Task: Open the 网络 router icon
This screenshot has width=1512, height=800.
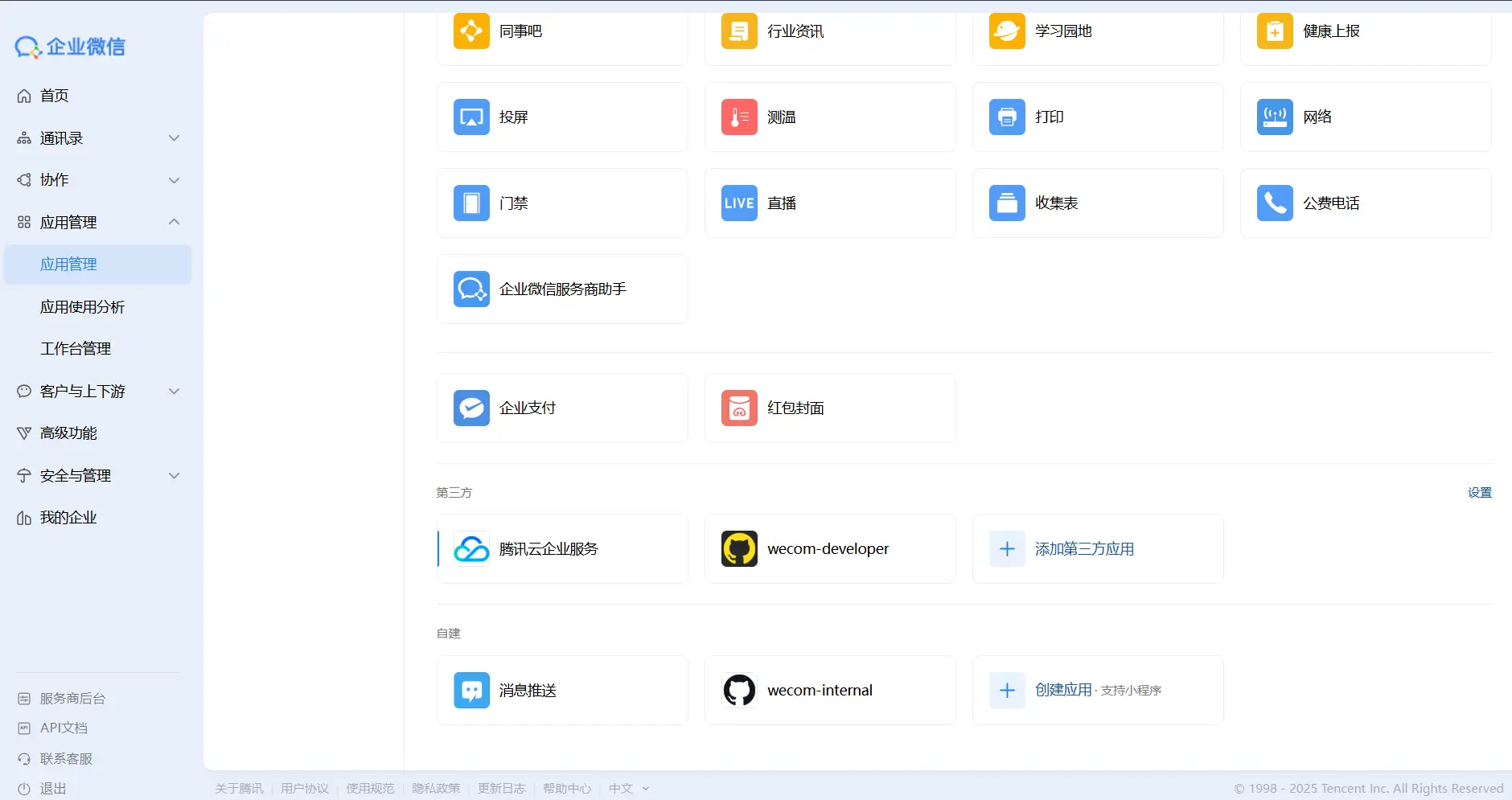Action: [x=1275, y=117]
